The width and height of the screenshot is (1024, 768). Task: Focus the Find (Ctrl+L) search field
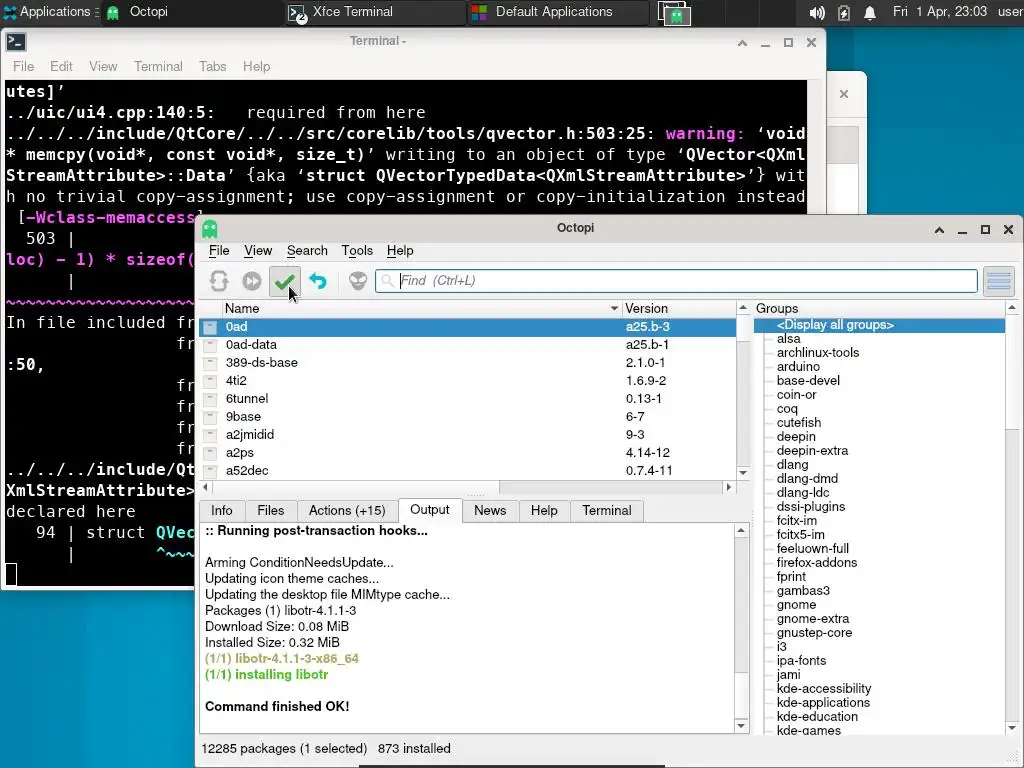point(677,281)
